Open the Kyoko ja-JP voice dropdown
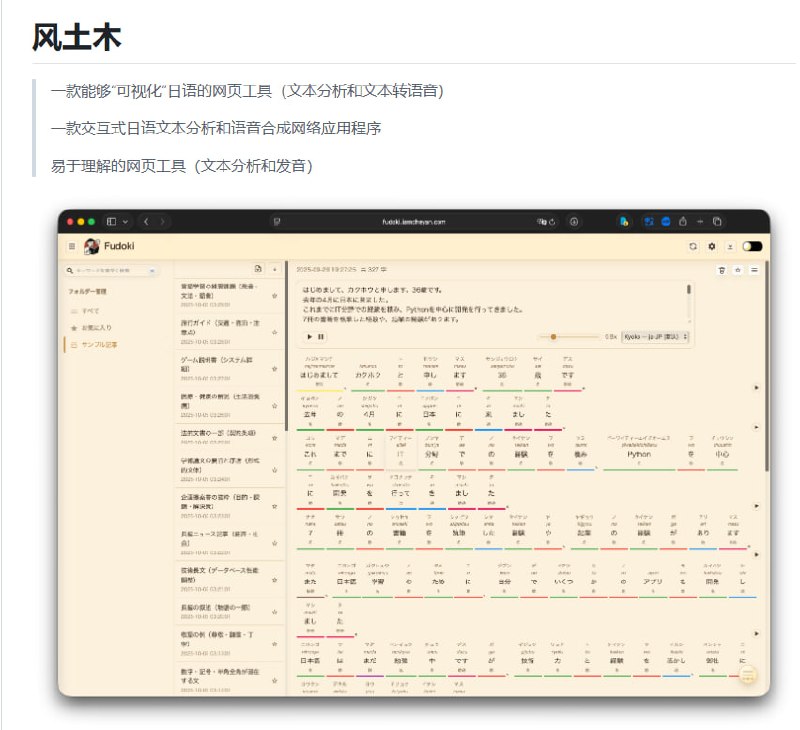Screen dimensions: 800x730 654,337
